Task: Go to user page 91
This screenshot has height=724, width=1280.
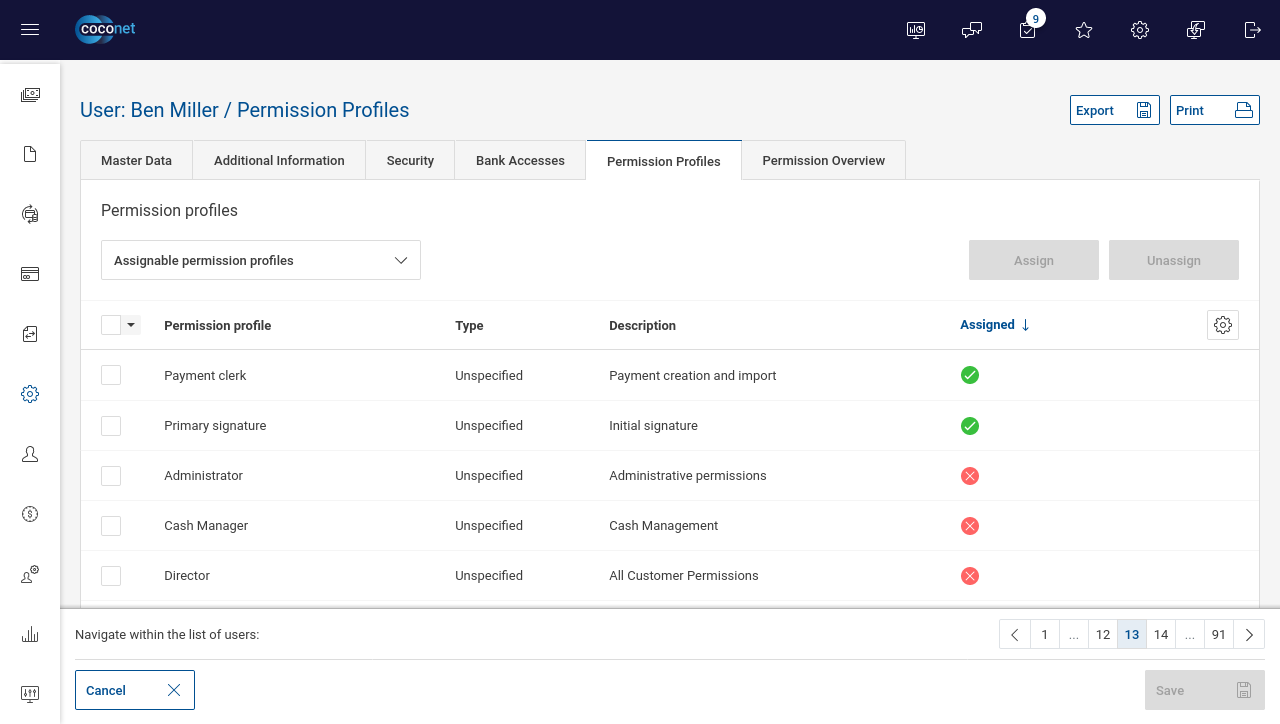Action: point(1219,634)
